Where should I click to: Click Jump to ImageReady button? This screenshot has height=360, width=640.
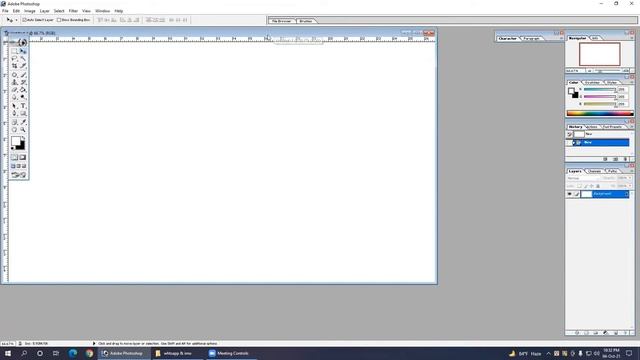click(x=18, y=175)
